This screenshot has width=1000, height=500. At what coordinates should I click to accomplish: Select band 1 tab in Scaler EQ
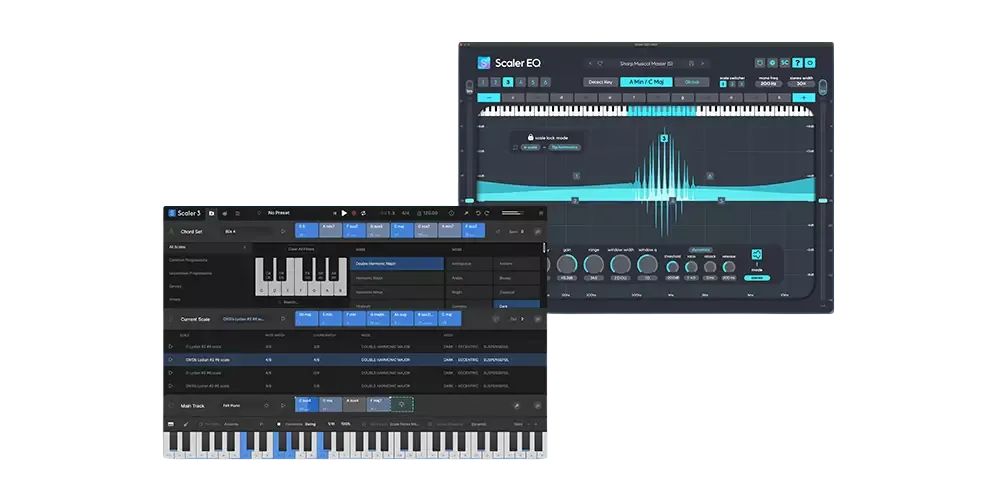[x=483, y=82]
